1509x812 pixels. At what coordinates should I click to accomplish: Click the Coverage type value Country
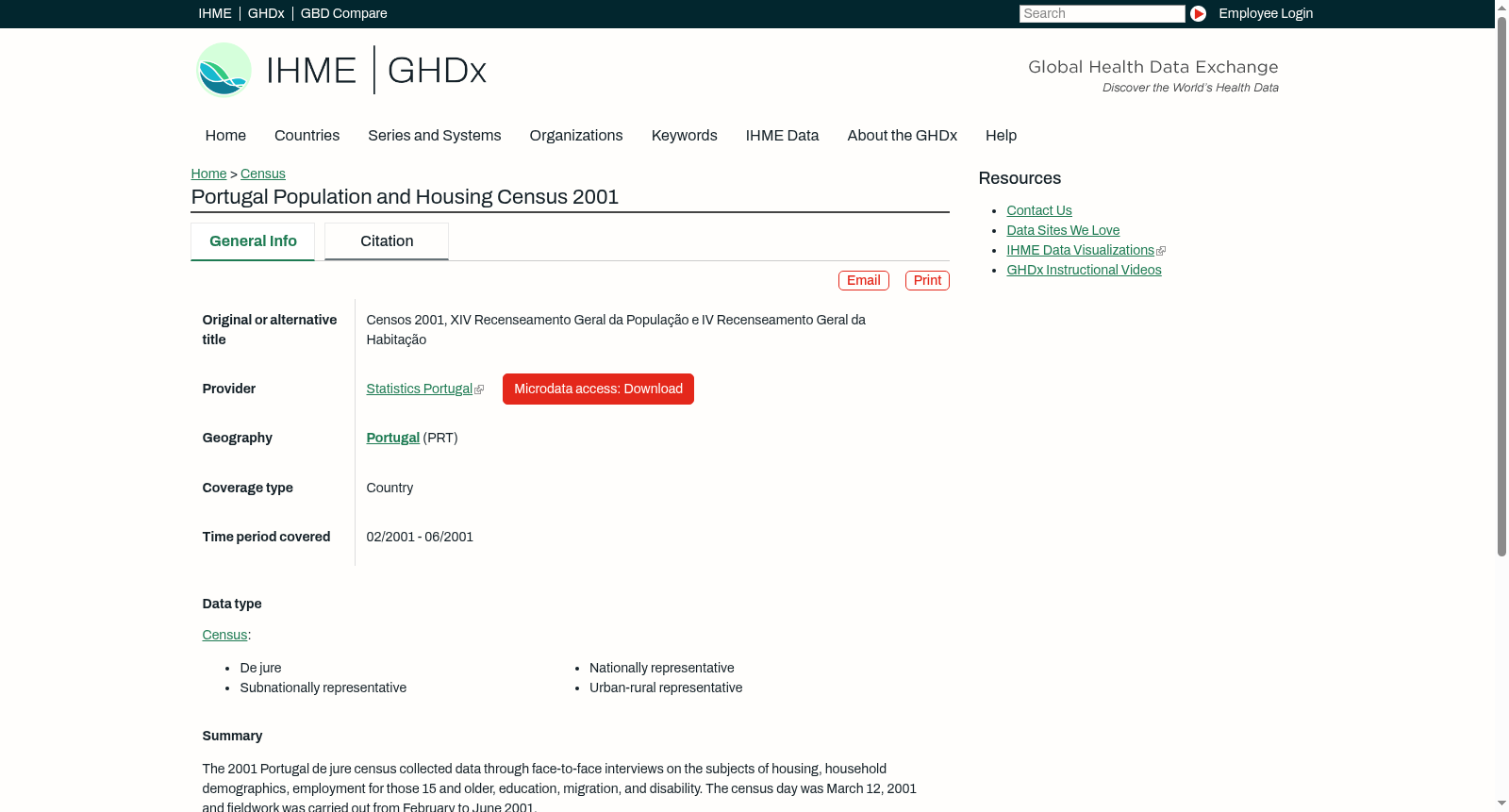point(390,488)
